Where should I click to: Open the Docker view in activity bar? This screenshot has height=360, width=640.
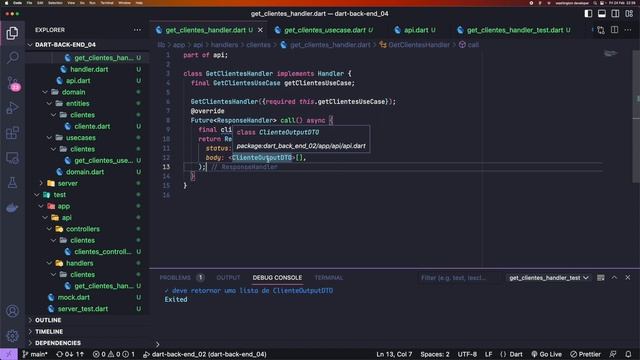point(12,208)
